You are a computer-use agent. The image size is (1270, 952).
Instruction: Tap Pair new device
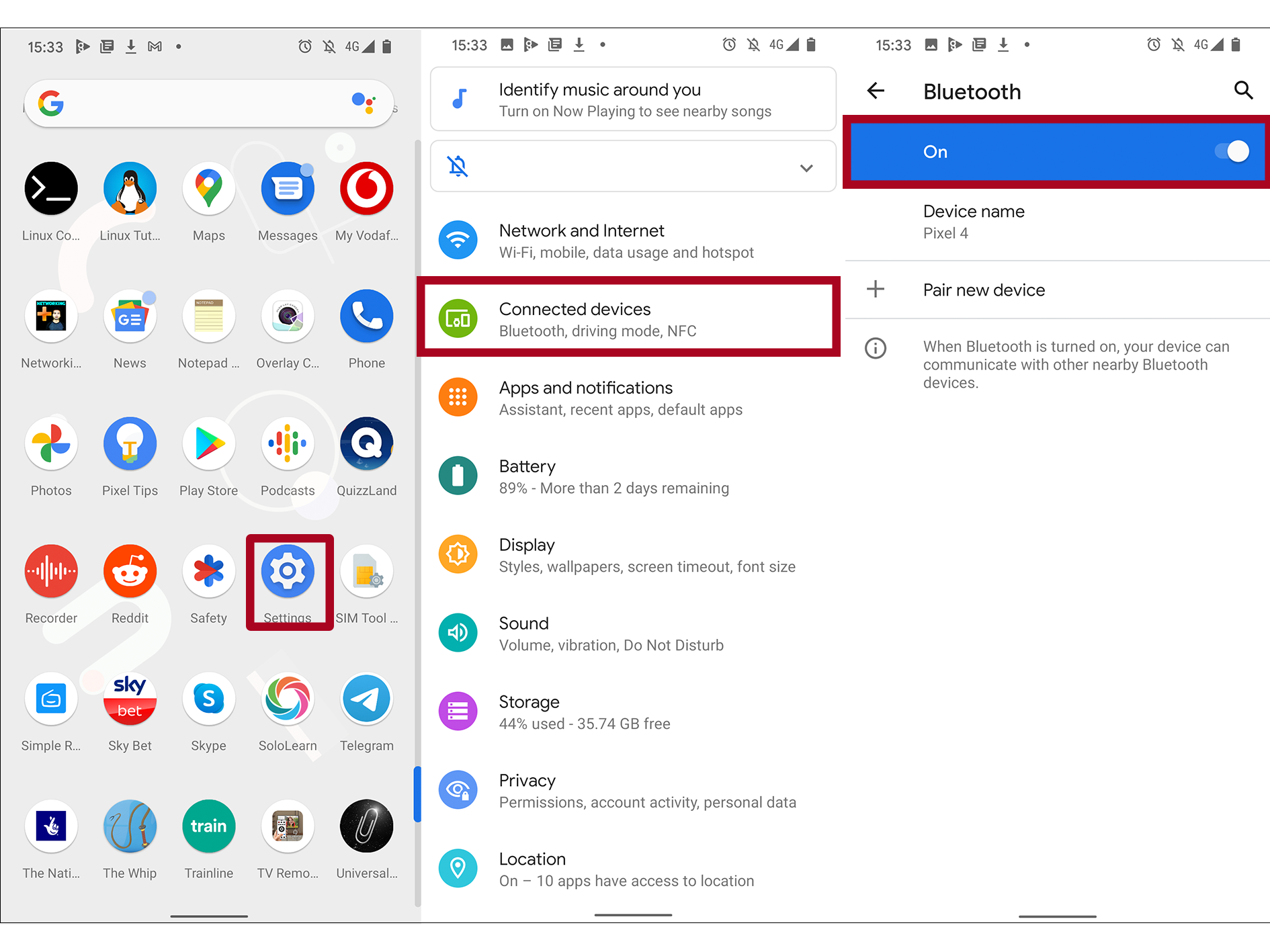[x=984, y=290]
